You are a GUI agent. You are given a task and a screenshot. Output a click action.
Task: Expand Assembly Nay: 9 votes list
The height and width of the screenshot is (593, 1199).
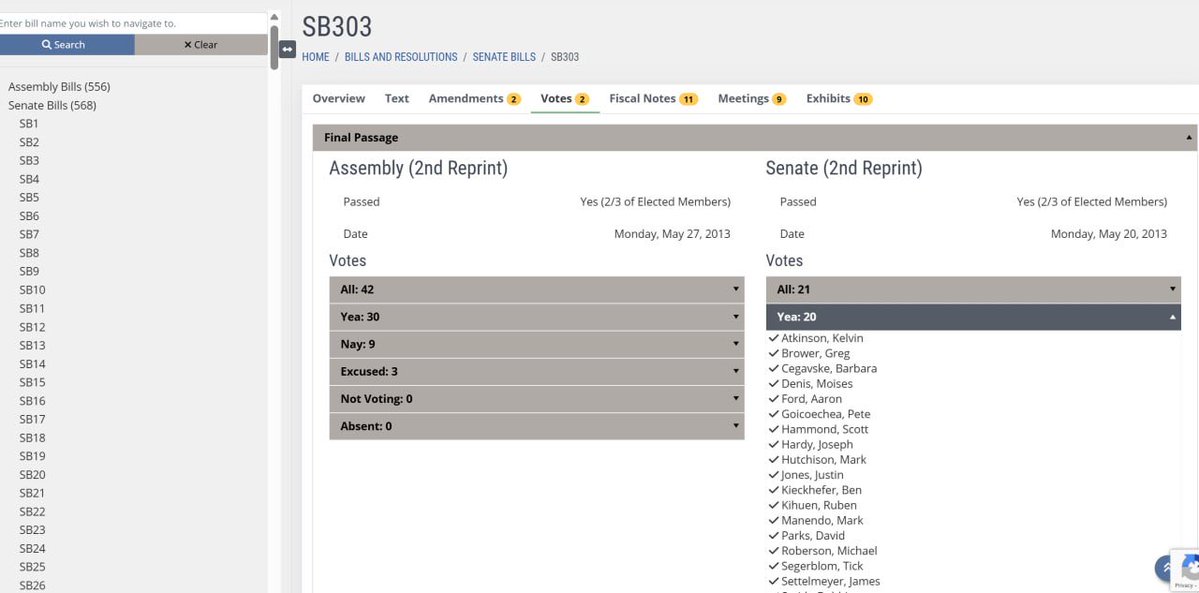pos(536,344)
